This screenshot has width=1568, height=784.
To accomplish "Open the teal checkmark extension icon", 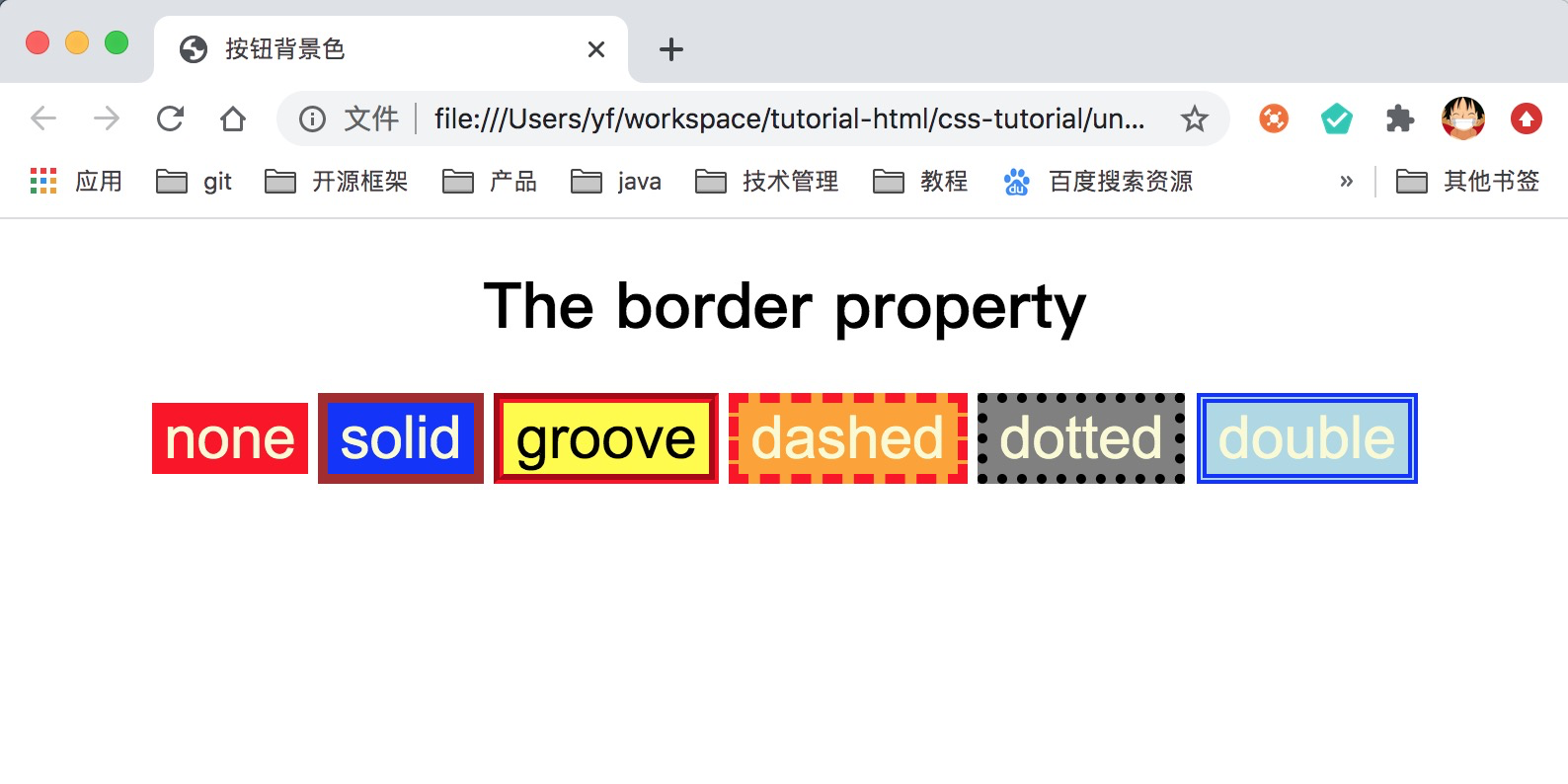I will click(1337, 119).
